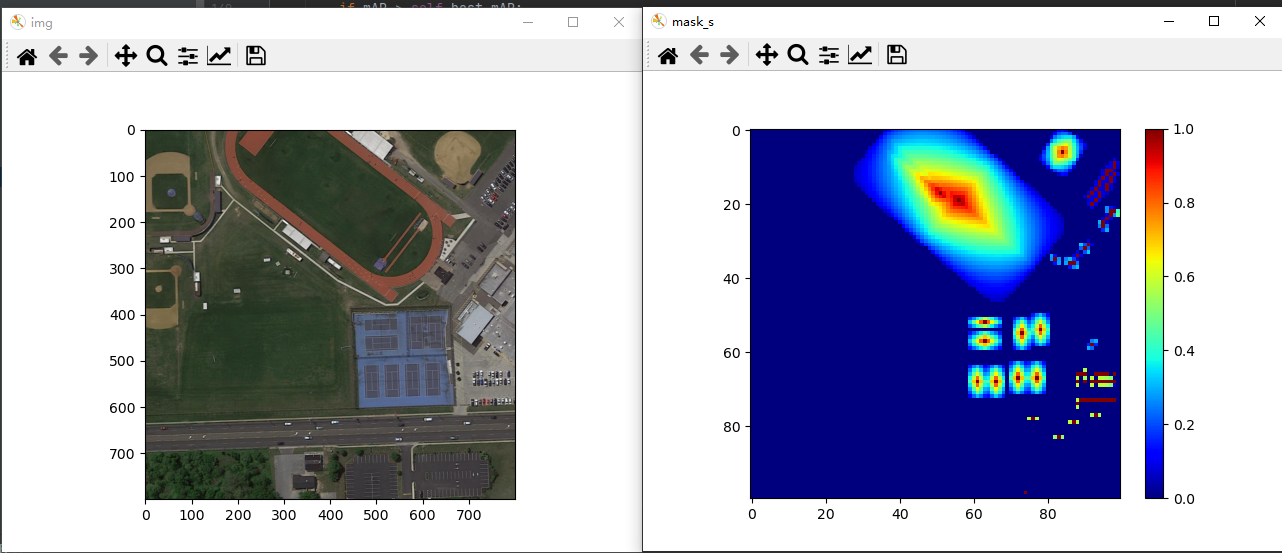Image resolution: width=1282 pixels, height=553 pixels.
Task: Click Forward arrow in img window toolbar
Action: (x=88, y=56)
